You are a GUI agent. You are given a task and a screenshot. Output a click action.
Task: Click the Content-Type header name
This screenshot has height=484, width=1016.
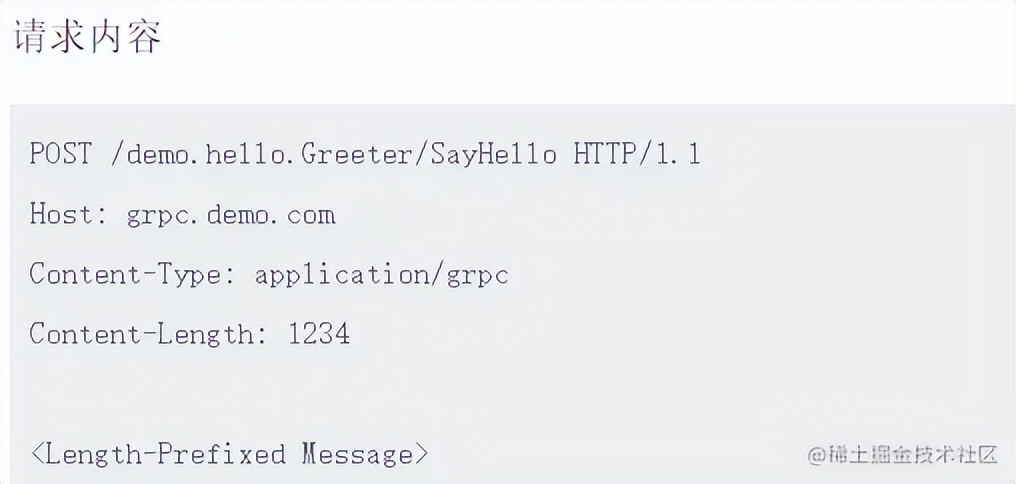pyautogui.click(x=126, y=274)
